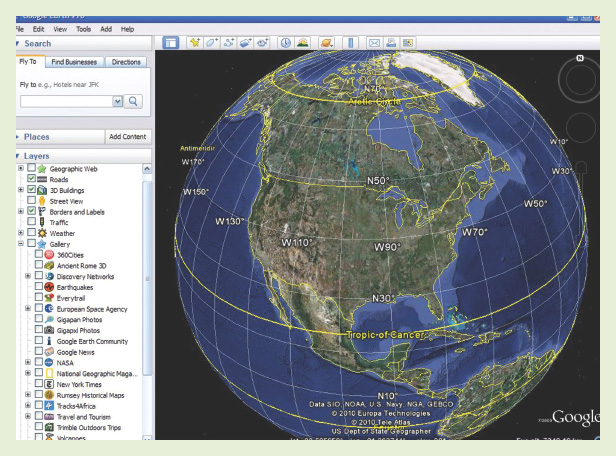
Task: Uncheck the Roads layer
Action: pyautogui.click(x=32, y=179)
